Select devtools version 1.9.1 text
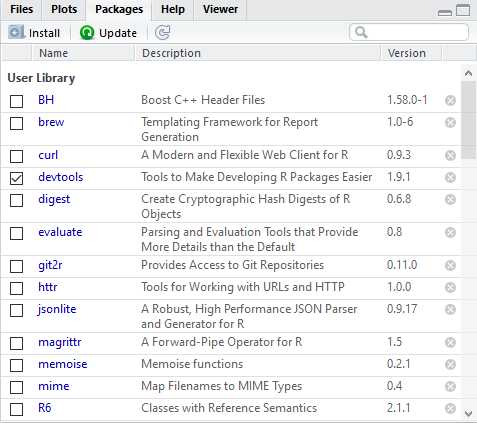This screenshot has width=477, height=423. click(x=399, y=177)
